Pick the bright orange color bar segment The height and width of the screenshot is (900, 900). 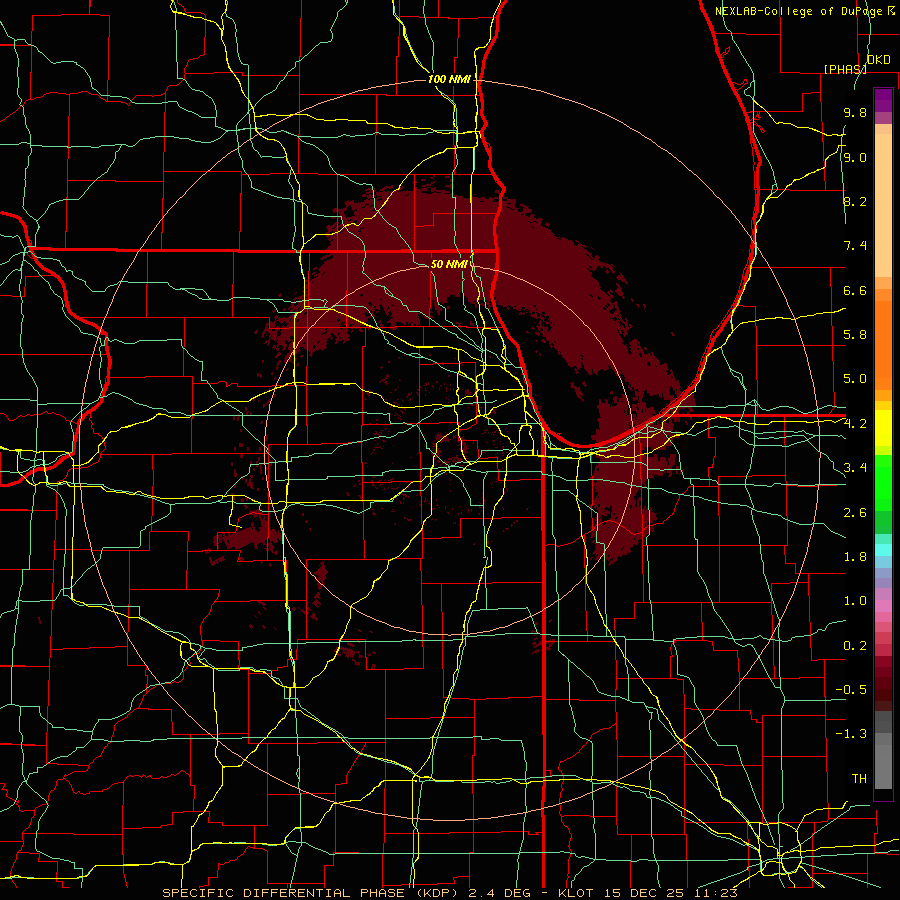click(x=883, y=344)
